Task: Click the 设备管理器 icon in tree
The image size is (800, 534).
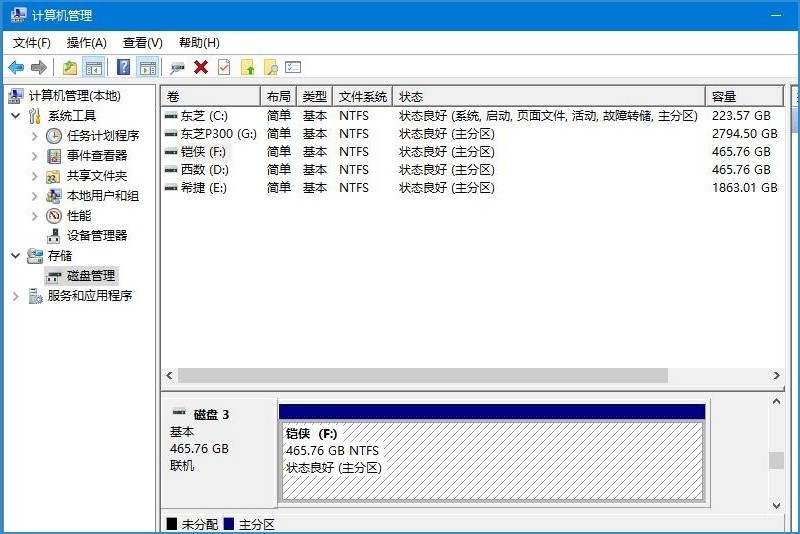Action: coord(54,236)
